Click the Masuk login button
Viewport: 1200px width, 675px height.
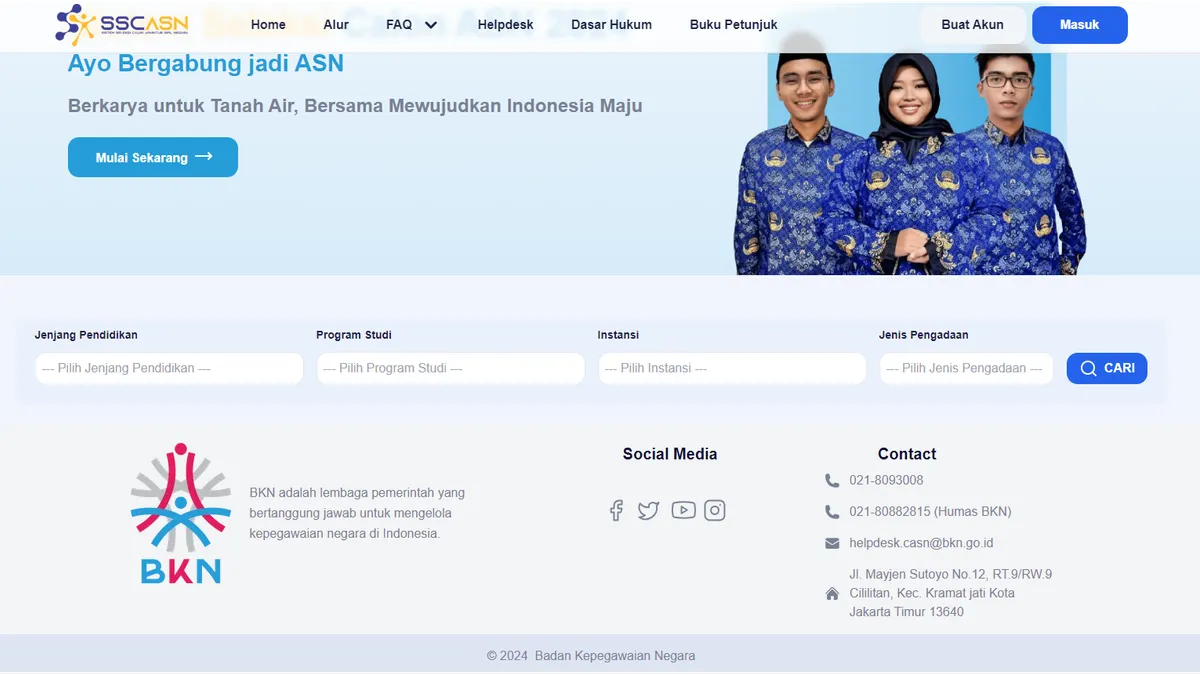tap(1080, 25)
